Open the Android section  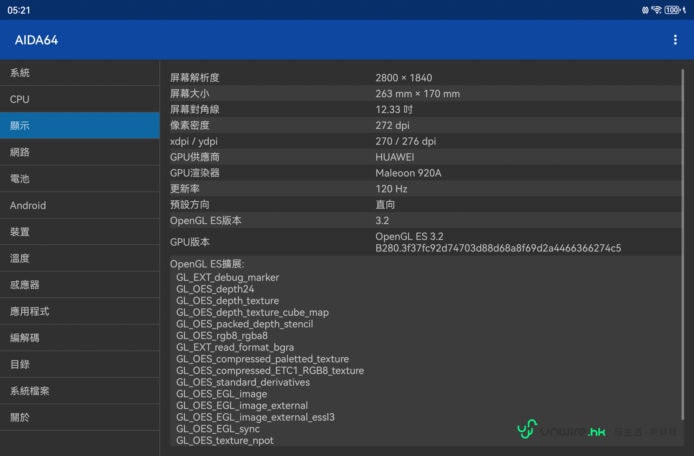[x=80, y=205]
